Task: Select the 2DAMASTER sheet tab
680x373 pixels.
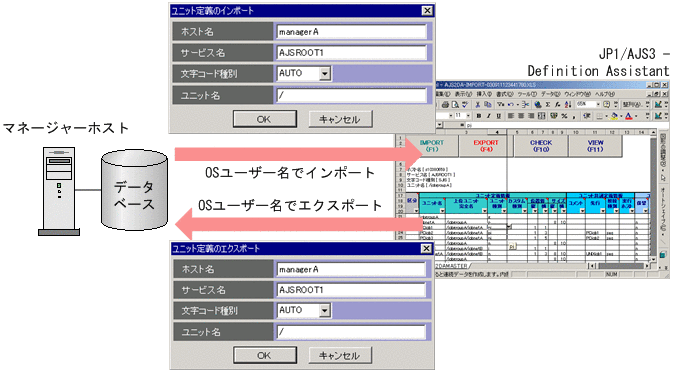Action: point(452,265)
